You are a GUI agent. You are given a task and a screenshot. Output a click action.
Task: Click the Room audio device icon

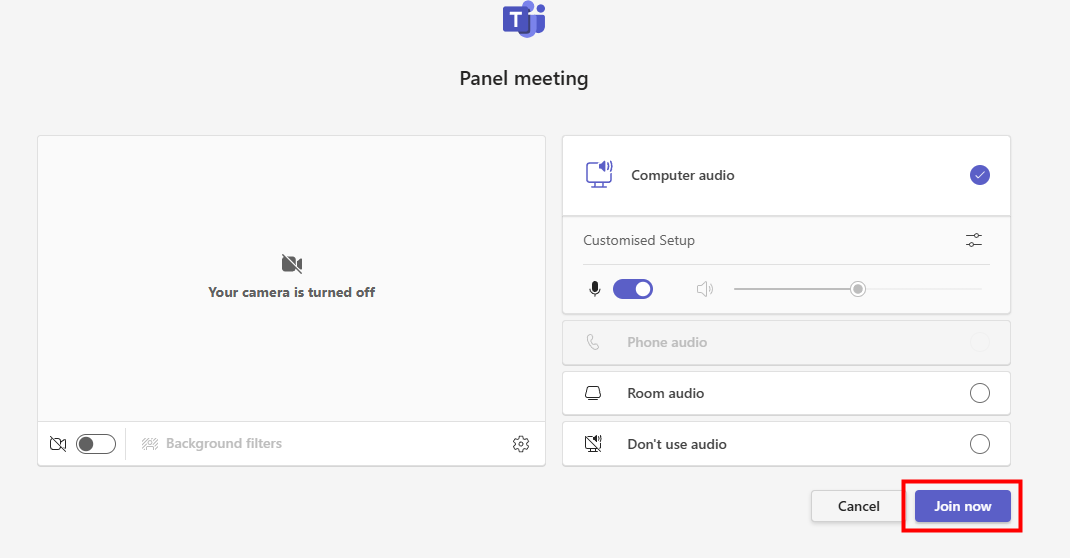[593, 393]
